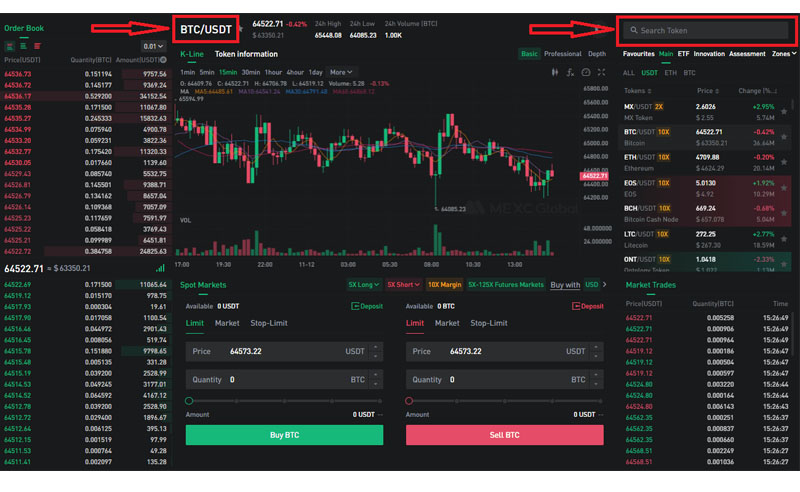Screen dimensions: 800x492
Task: Click the depth bars icon beside 64522.71
Action: tap(160, 268)
